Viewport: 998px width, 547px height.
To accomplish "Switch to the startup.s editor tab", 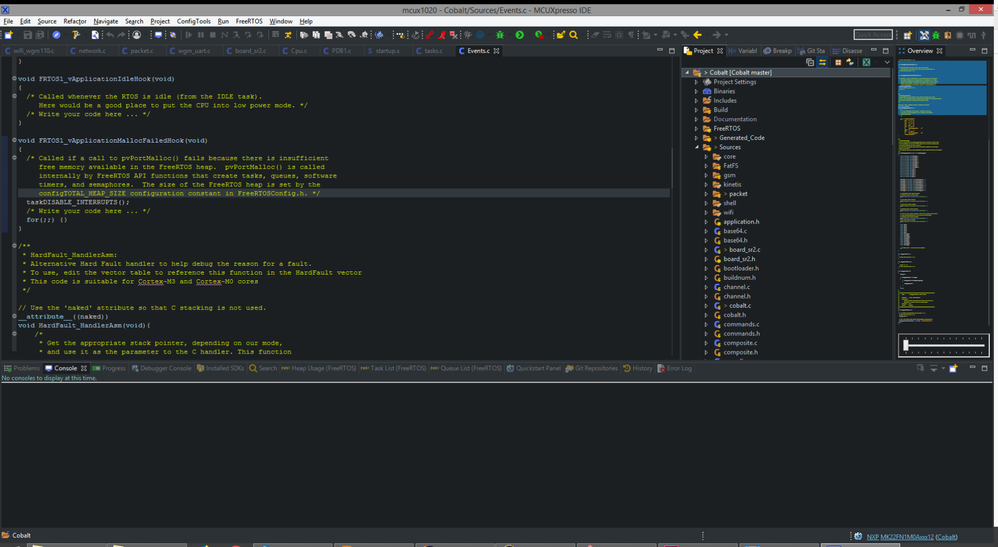I will coord(385,50).
